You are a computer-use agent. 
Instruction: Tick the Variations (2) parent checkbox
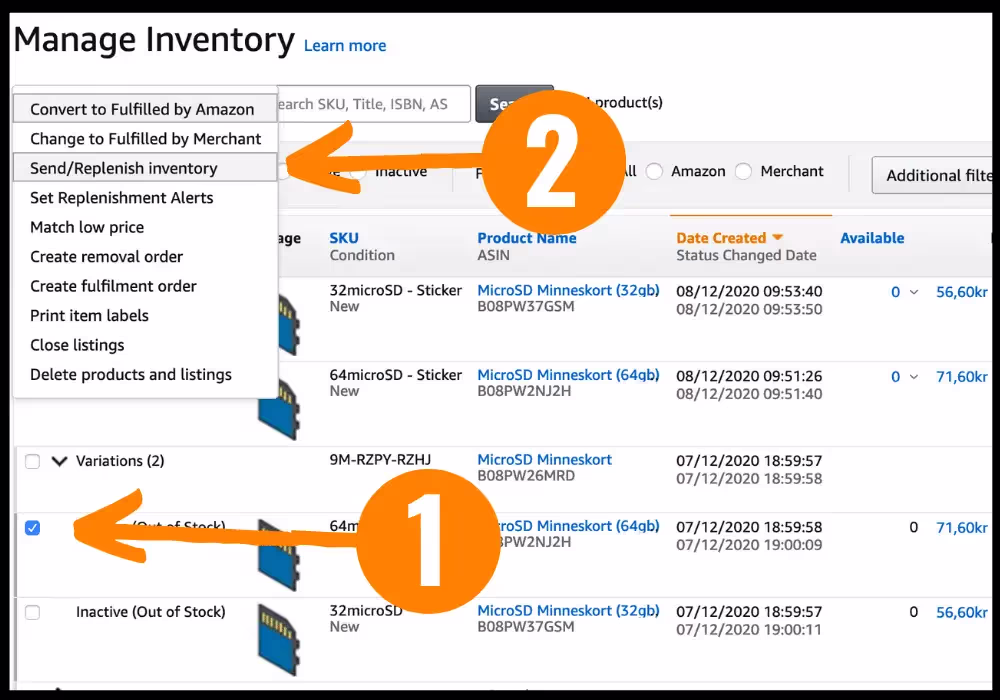[33, 462]
